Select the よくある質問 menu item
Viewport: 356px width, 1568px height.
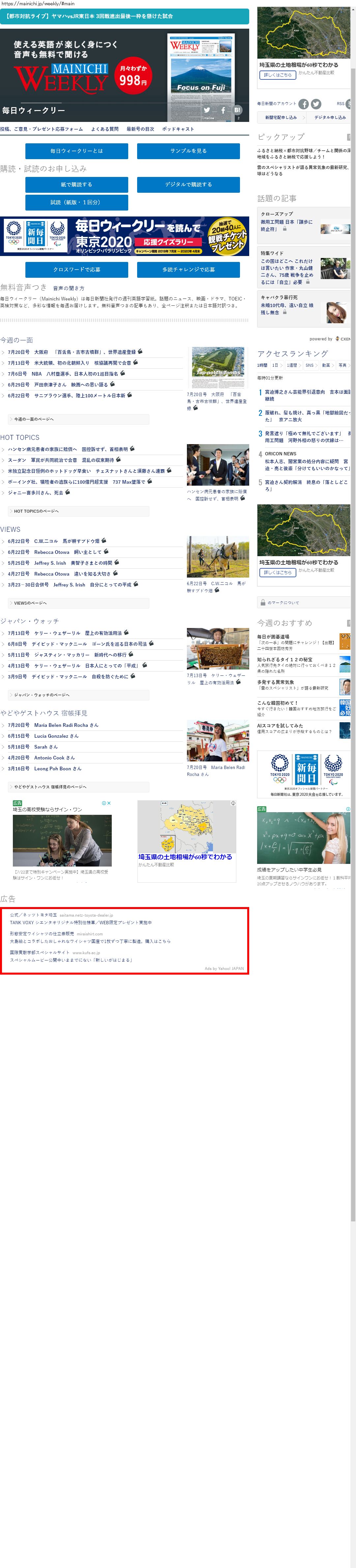coord(105,129)
